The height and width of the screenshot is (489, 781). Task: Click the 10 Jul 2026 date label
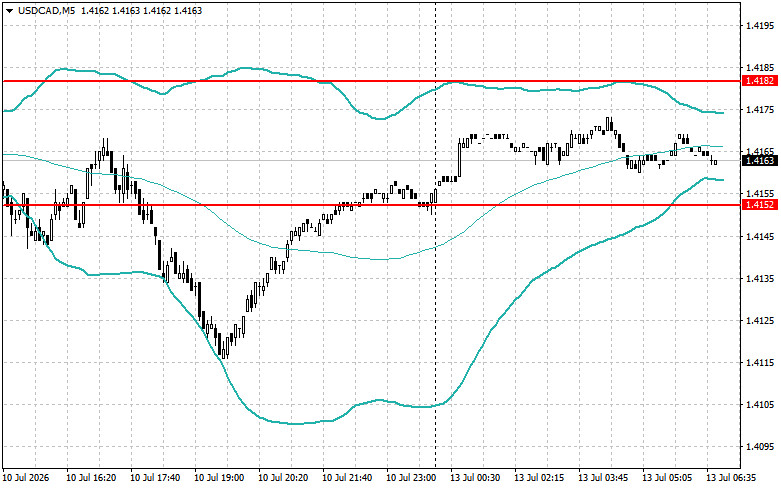(x=26, y=478)
